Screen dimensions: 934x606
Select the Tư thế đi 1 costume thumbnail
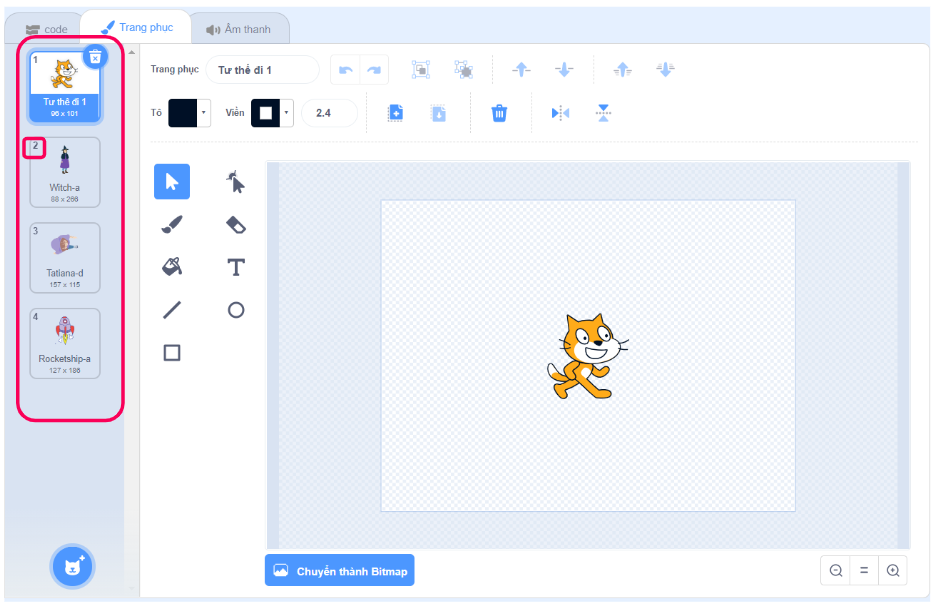click(x=65, y=88)
